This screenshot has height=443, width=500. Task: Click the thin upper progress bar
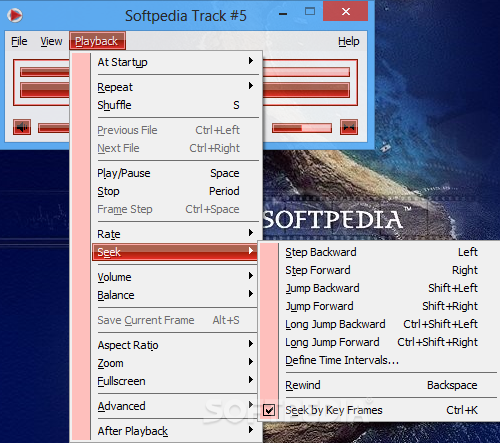[x=306, y=72]
